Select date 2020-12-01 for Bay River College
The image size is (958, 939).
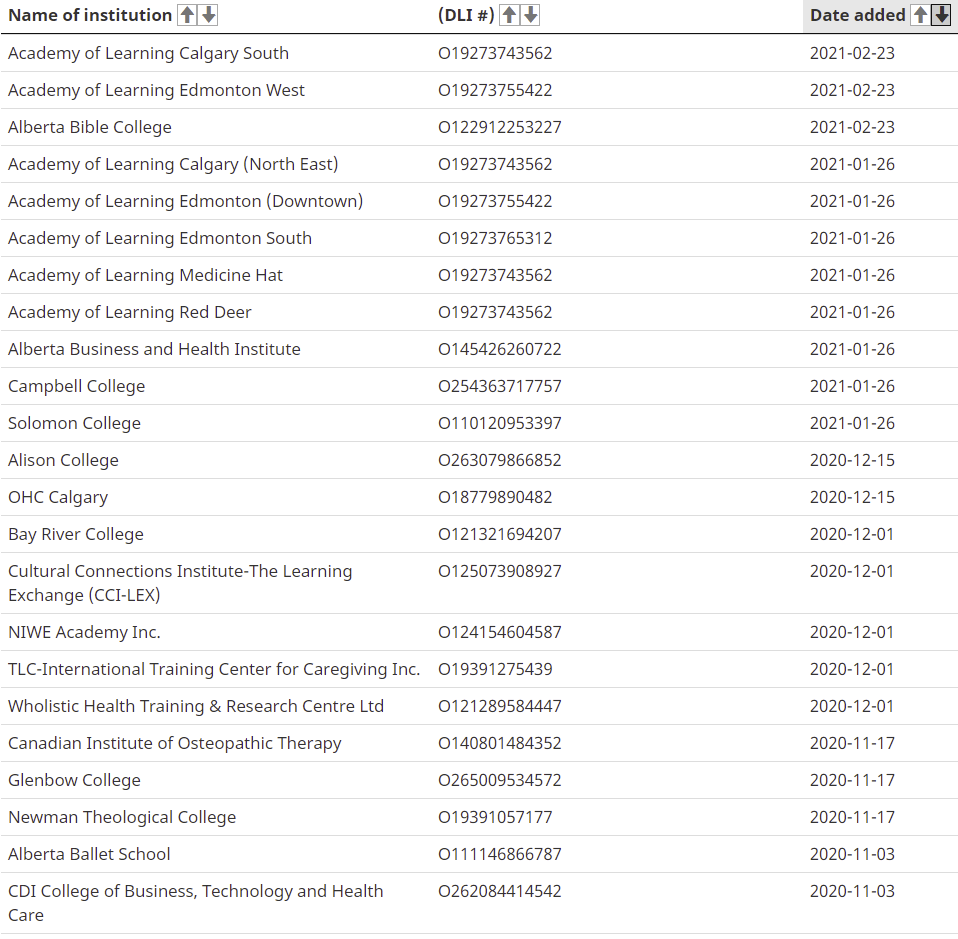(x=852, y=535)
